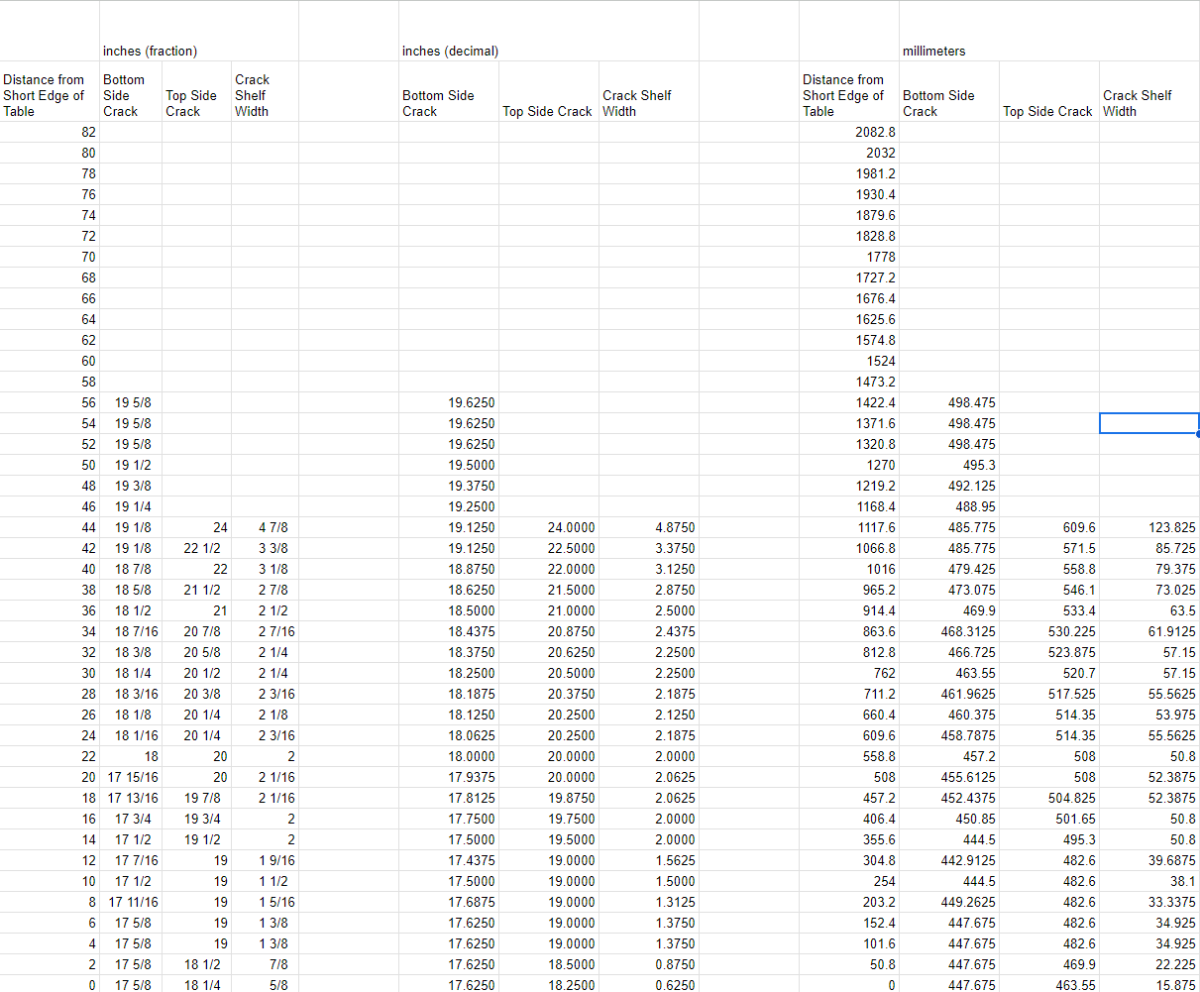The height and width of the screenshot is (992, 1200).
Task: Select the millimeter cell 530.225
Action: tap(1049, 631)
